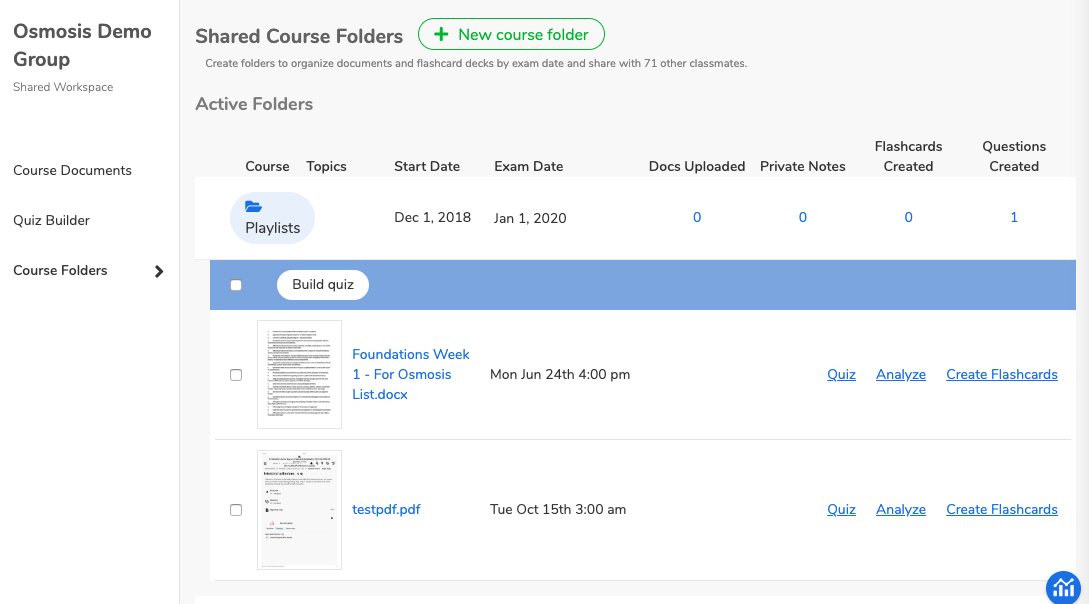Screen dimensions: 1089x604
Task: Click the Course column header
Action: click(x=267, y=166)
